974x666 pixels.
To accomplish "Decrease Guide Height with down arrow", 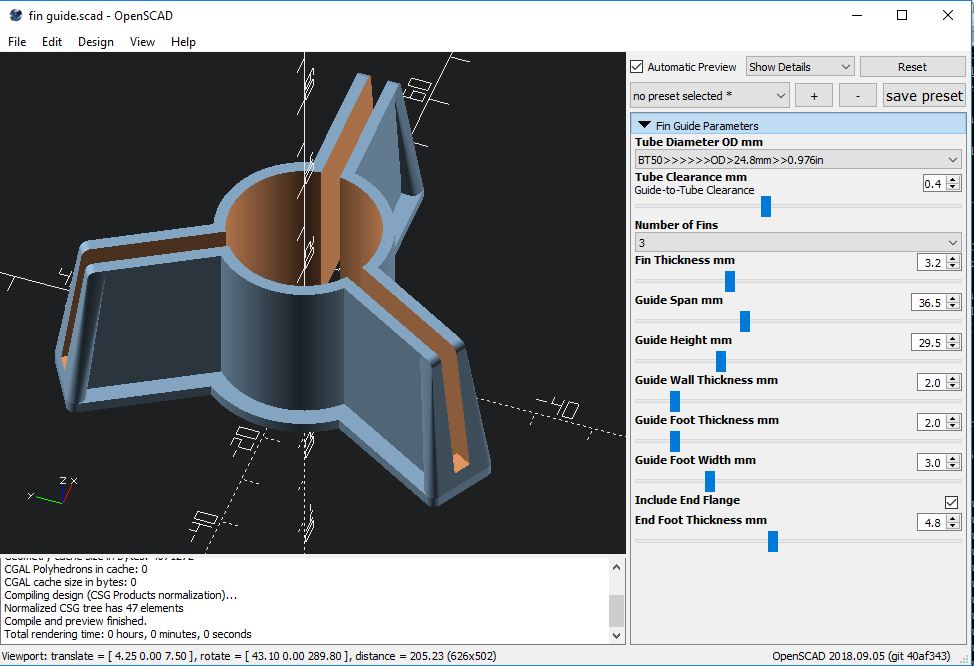I will click(x=954, y=346).
